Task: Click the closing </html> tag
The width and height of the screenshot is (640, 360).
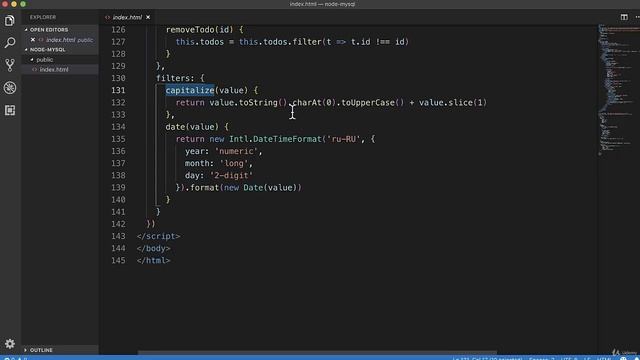Action: [153, 260]
